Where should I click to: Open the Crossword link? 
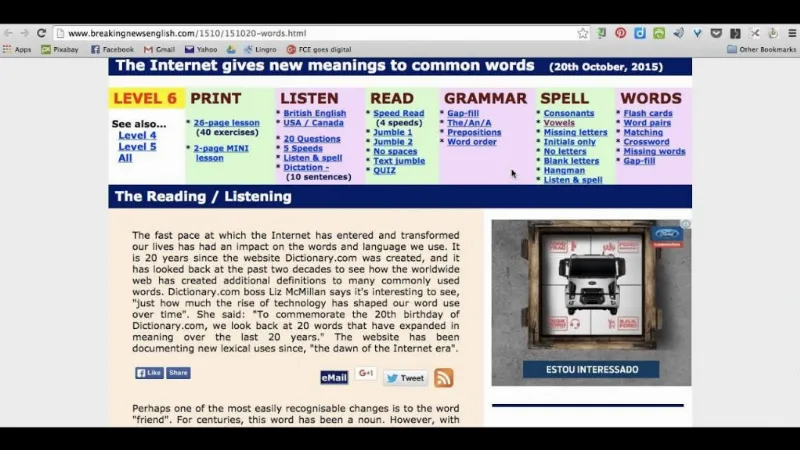[646, 142]
